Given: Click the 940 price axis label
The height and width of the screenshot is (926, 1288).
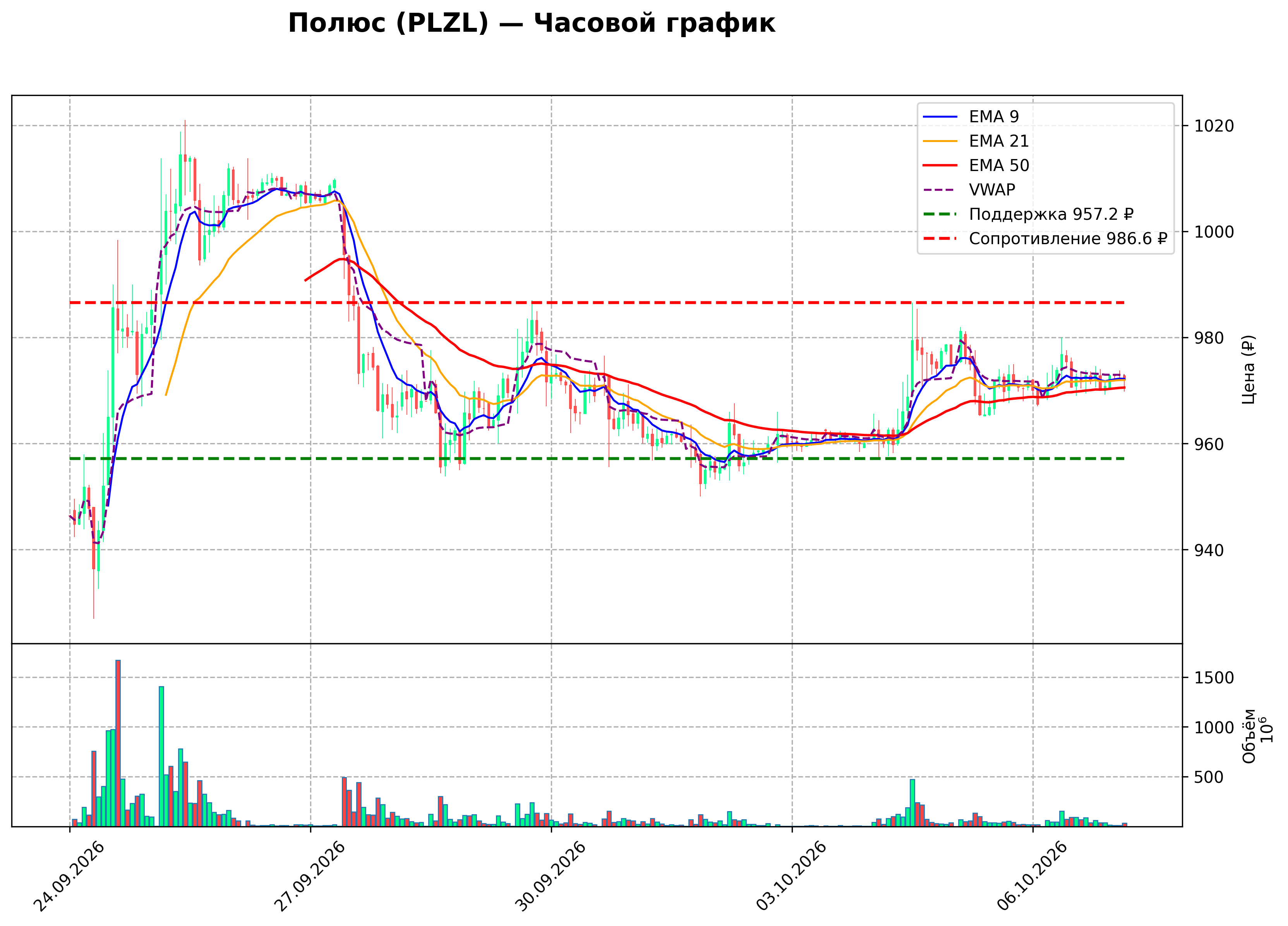Looking at the screenshot, I should (1209, 550).
